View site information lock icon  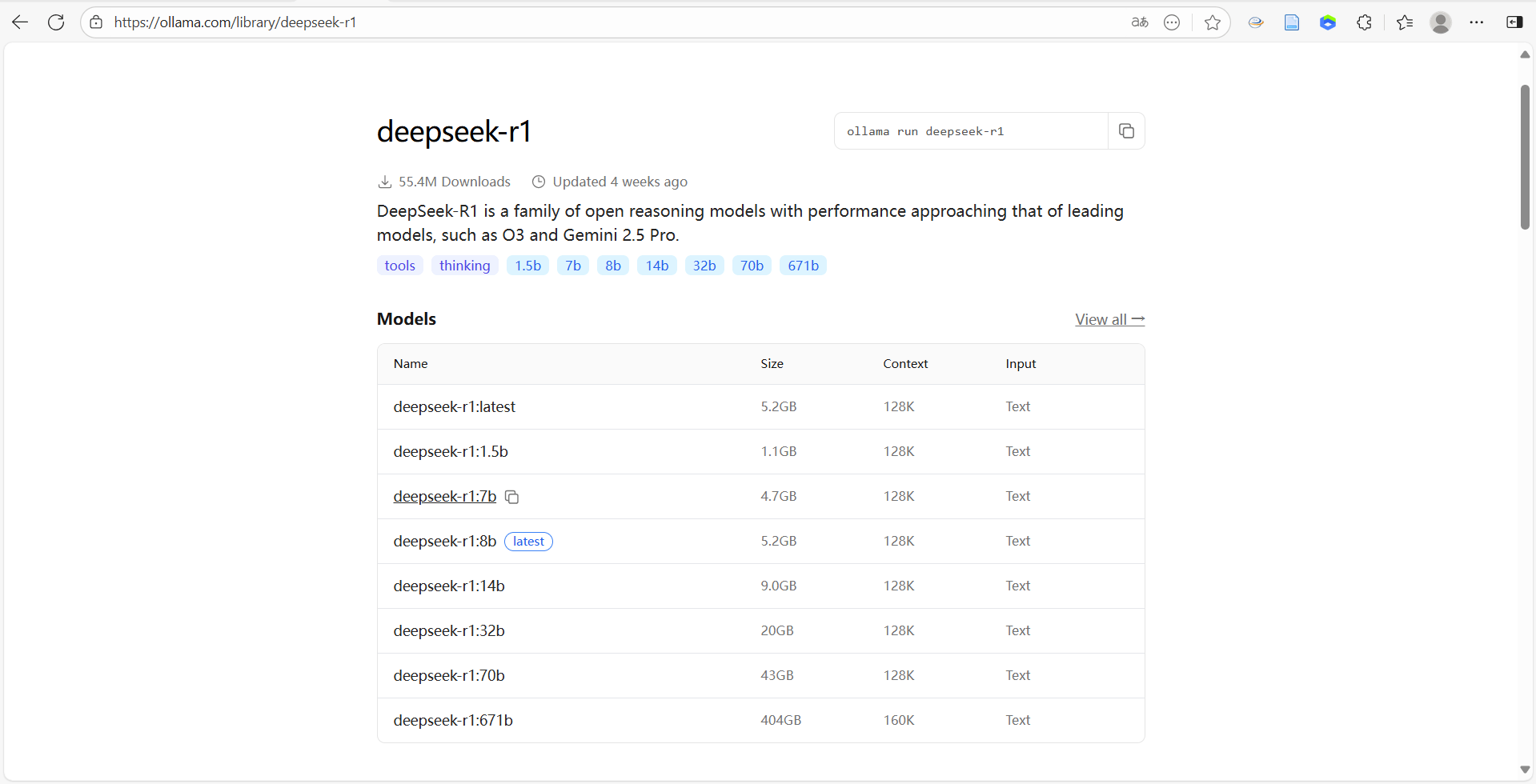(96, 22)
